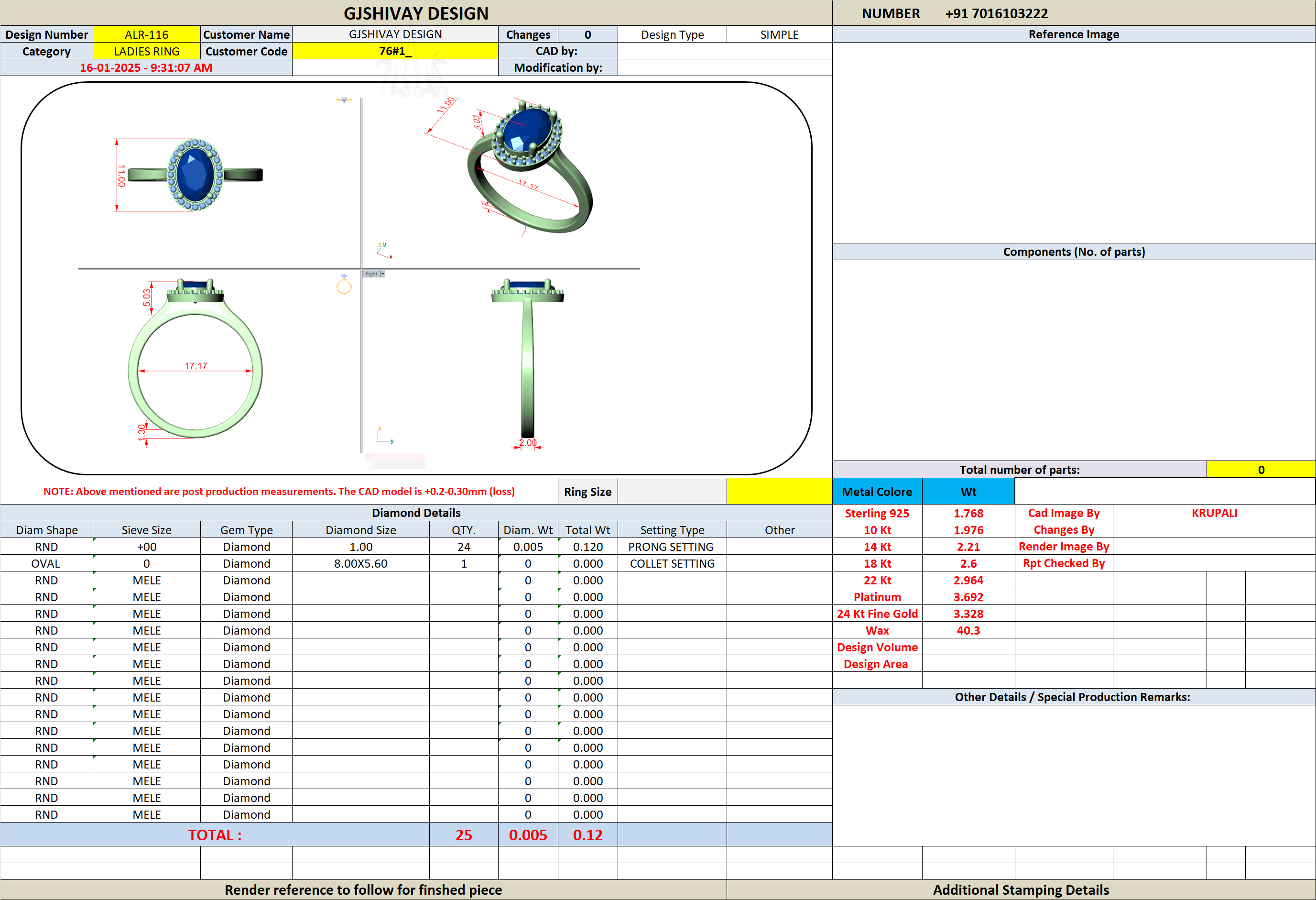Click the Additional Stamping Details footer
The width and height of the screenshot is (1316, 900).
tap(1021, 889)
